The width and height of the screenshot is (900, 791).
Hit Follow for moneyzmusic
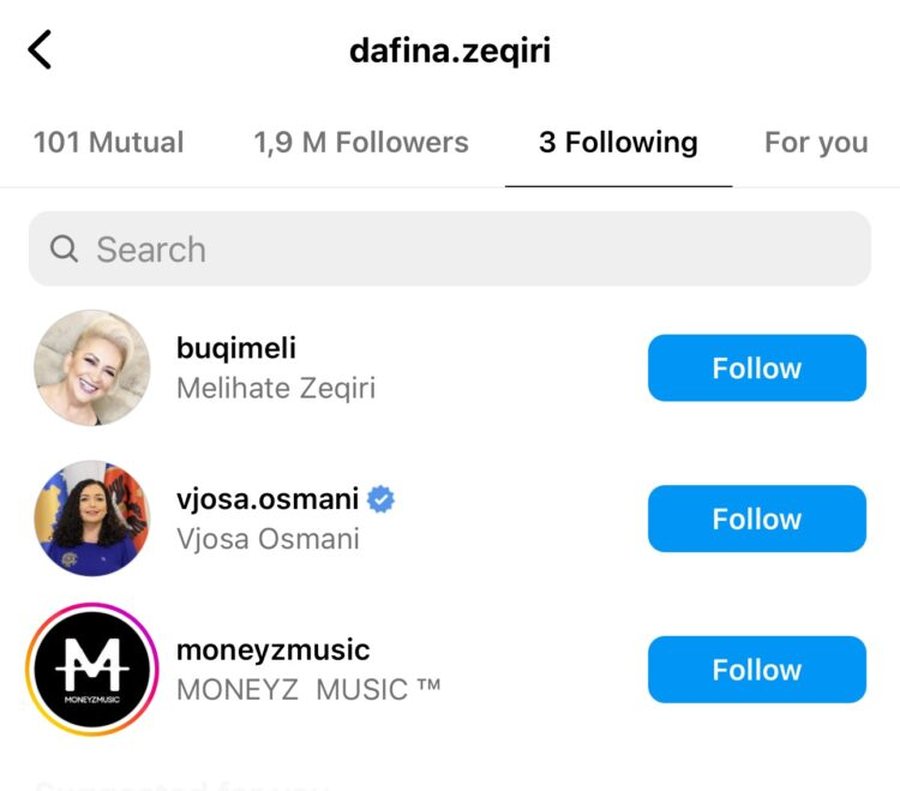click(756, 669)
